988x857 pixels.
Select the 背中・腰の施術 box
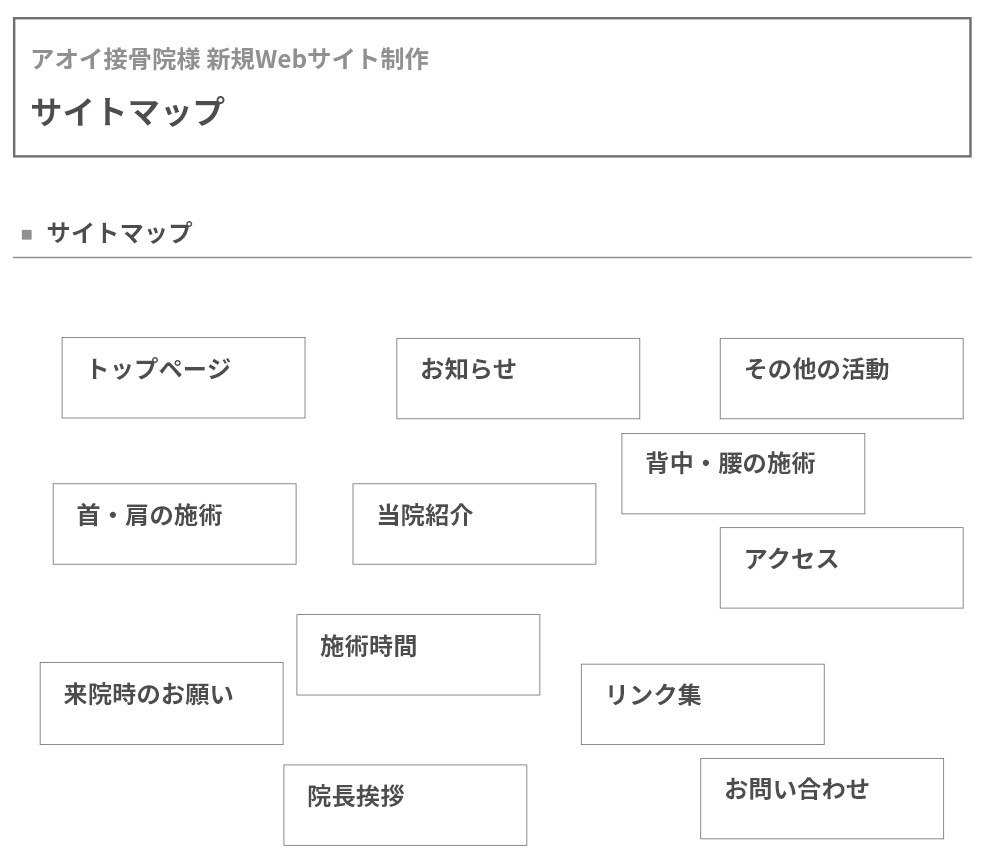(x=742, y=473)
